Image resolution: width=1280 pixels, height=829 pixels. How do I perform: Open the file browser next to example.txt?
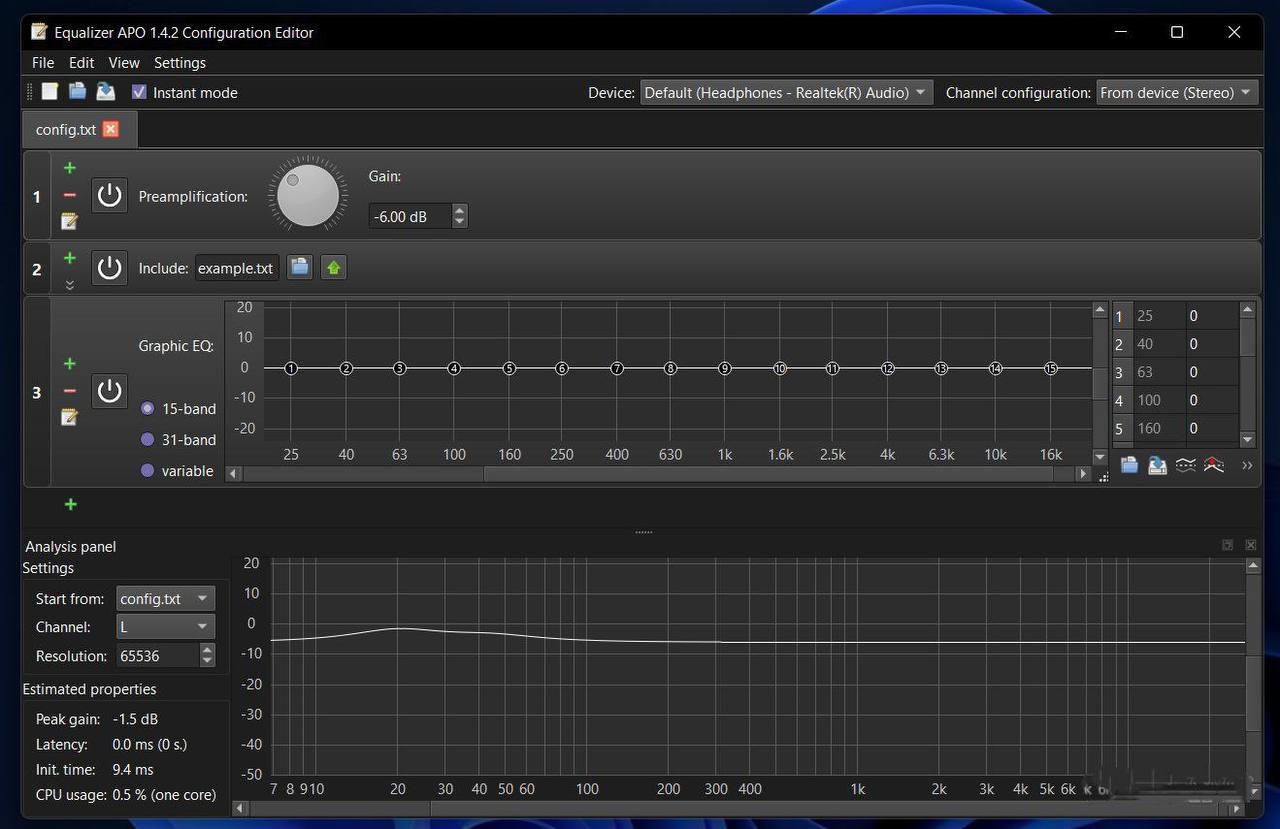(299, 267)
